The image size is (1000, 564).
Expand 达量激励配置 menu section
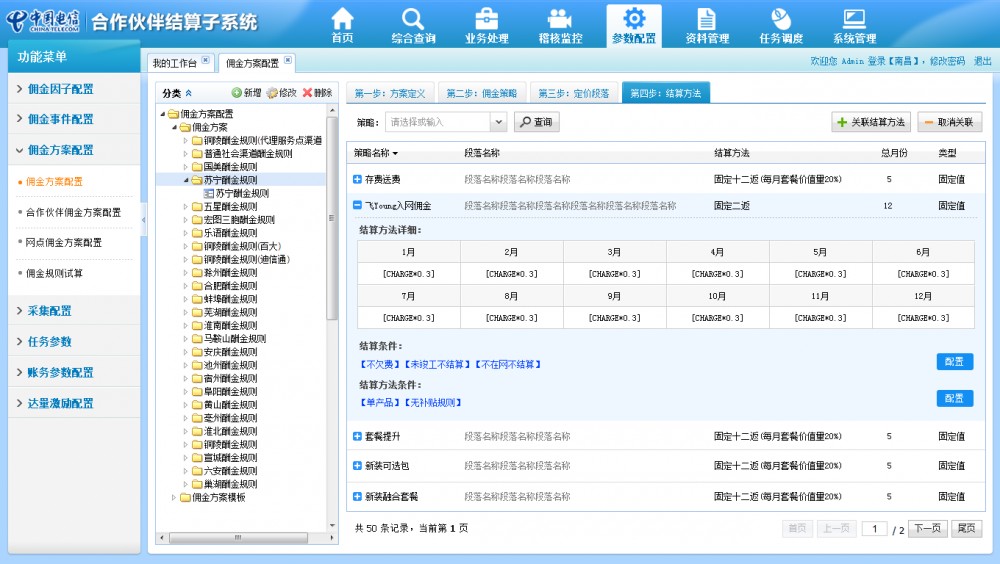74,403
